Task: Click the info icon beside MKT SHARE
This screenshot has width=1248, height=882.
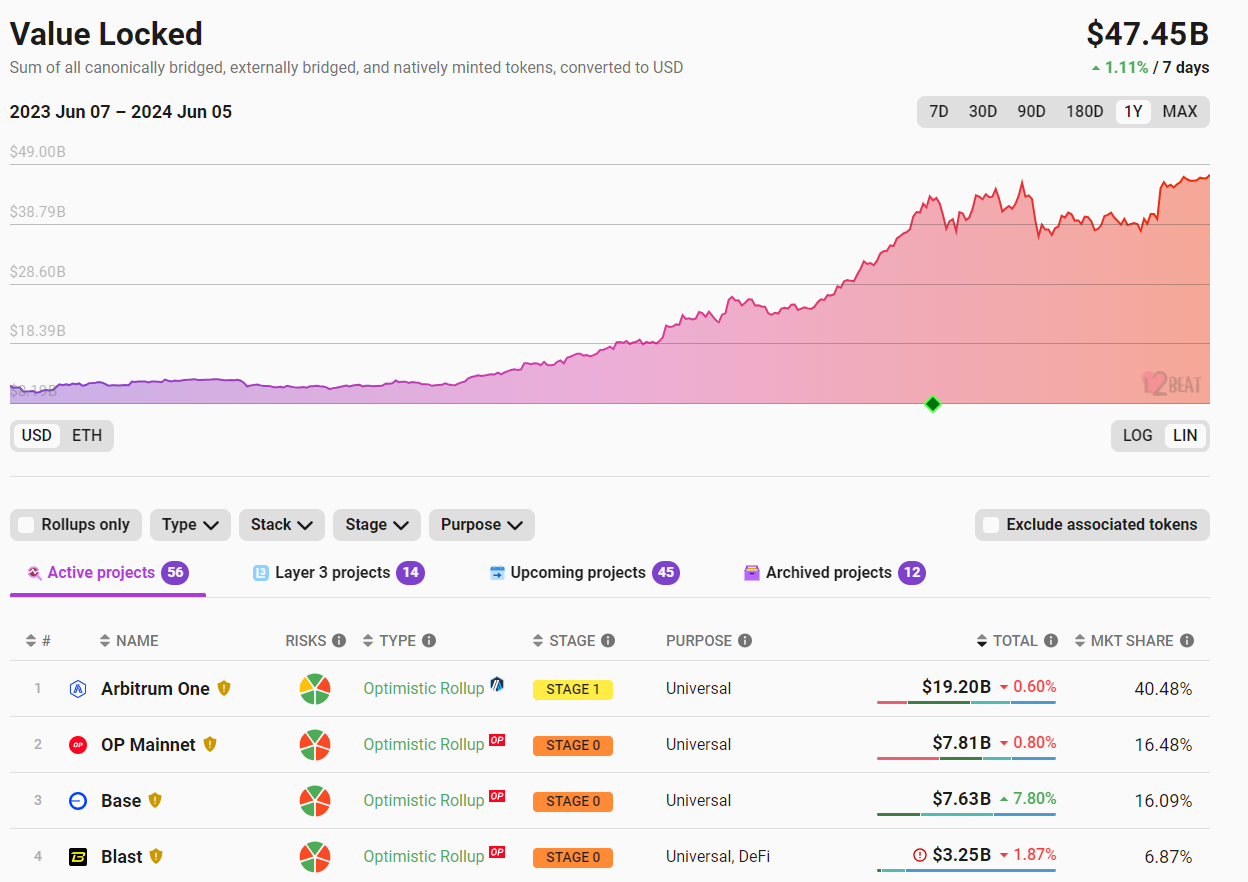Action: 1186,641
